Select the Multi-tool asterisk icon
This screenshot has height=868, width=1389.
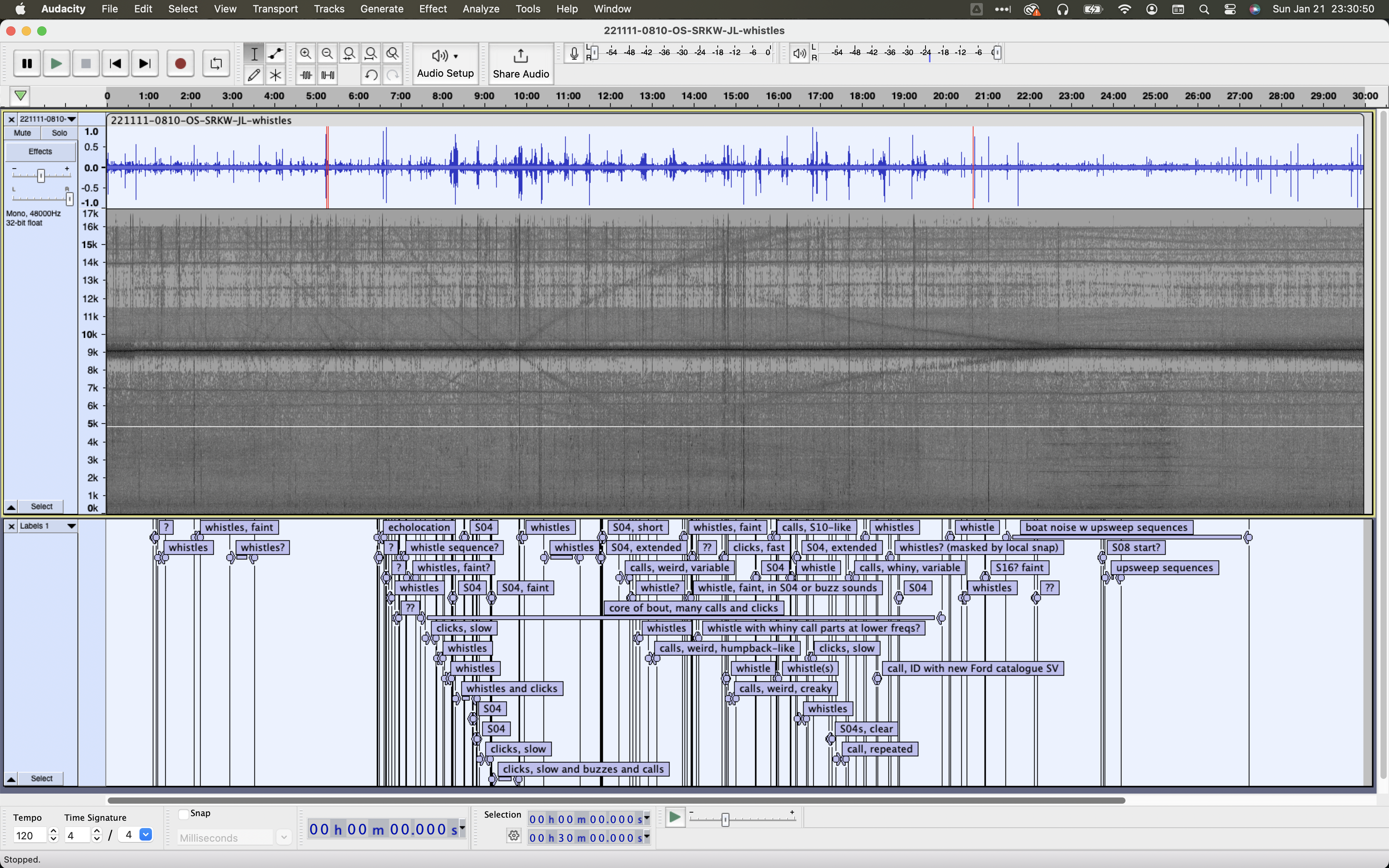click(276, 75)
